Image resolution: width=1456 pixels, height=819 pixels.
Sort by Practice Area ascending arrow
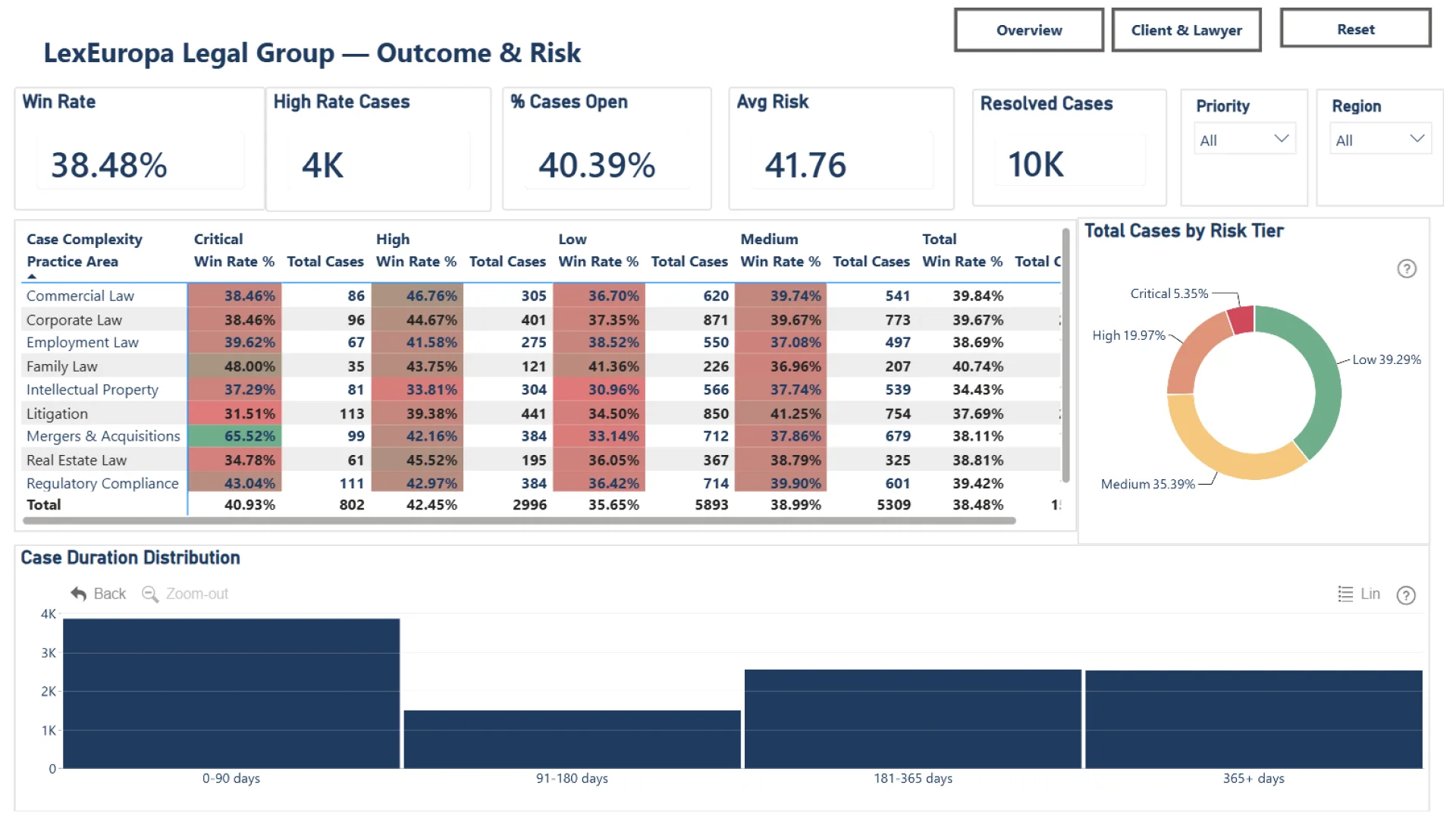32,277
